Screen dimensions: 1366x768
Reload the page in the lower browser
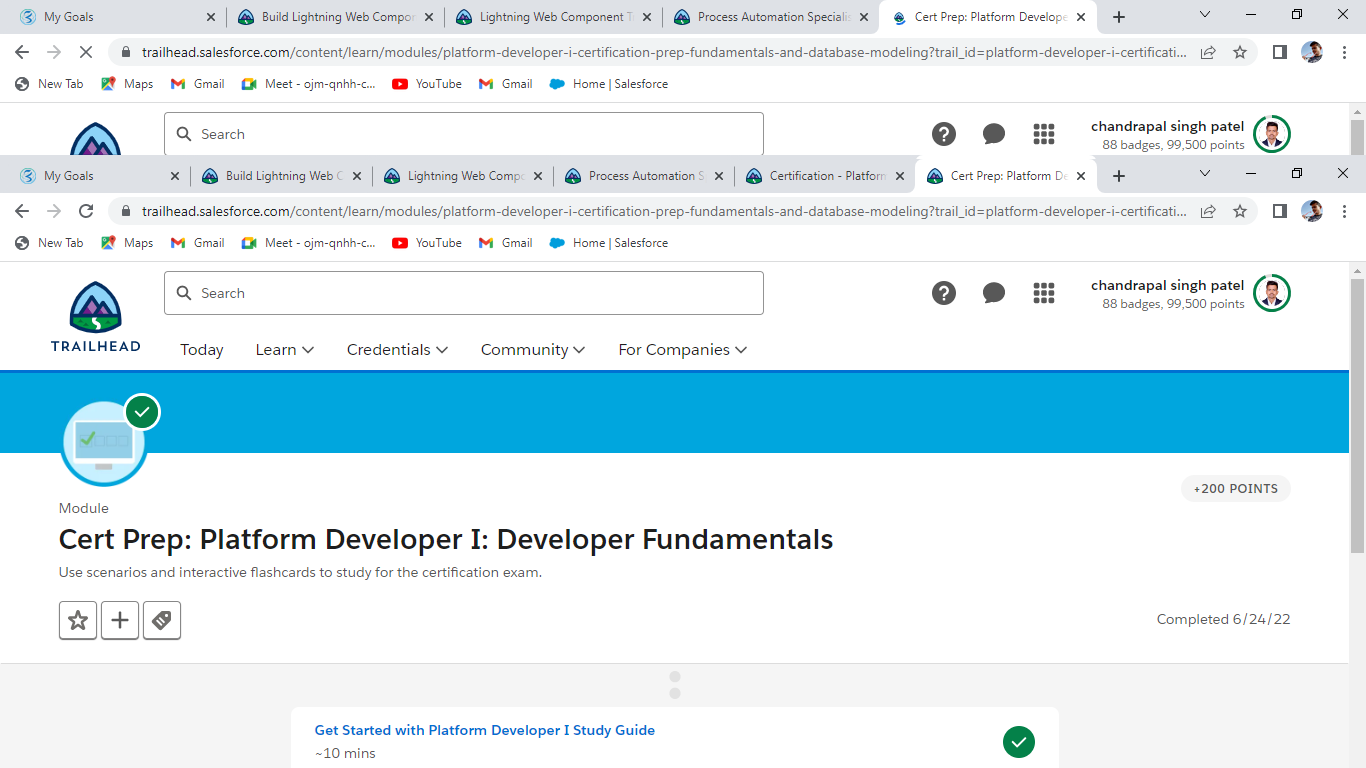point(86,211)
